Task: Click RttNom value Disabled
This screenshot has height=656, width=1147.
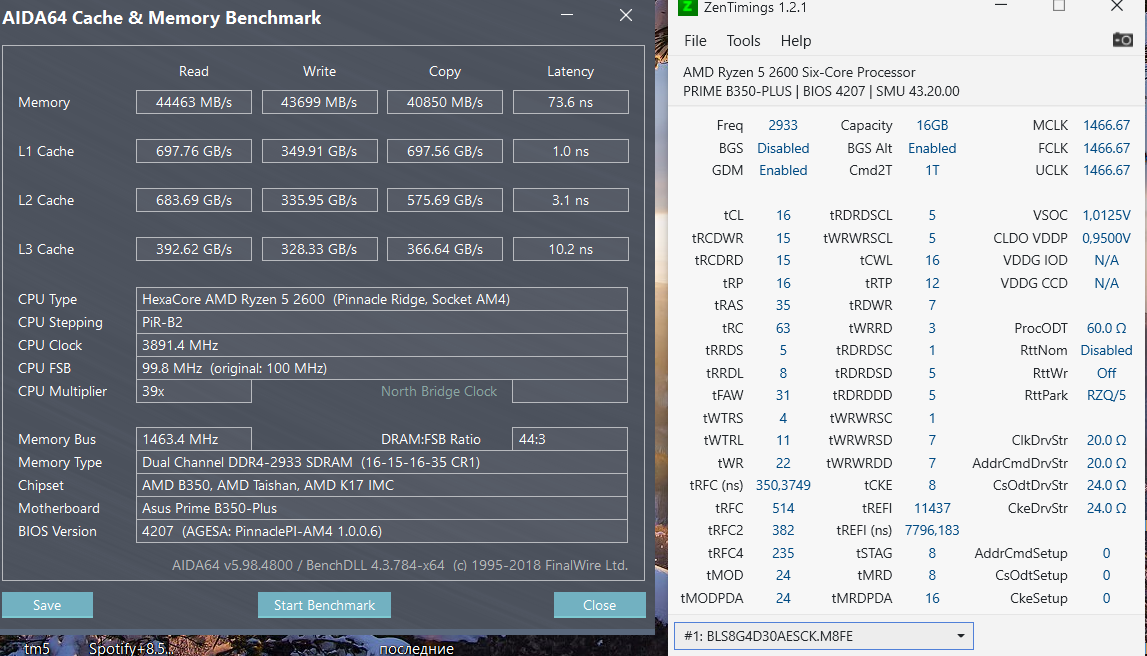Action: pyautogui.click(x=1106, y=350)
